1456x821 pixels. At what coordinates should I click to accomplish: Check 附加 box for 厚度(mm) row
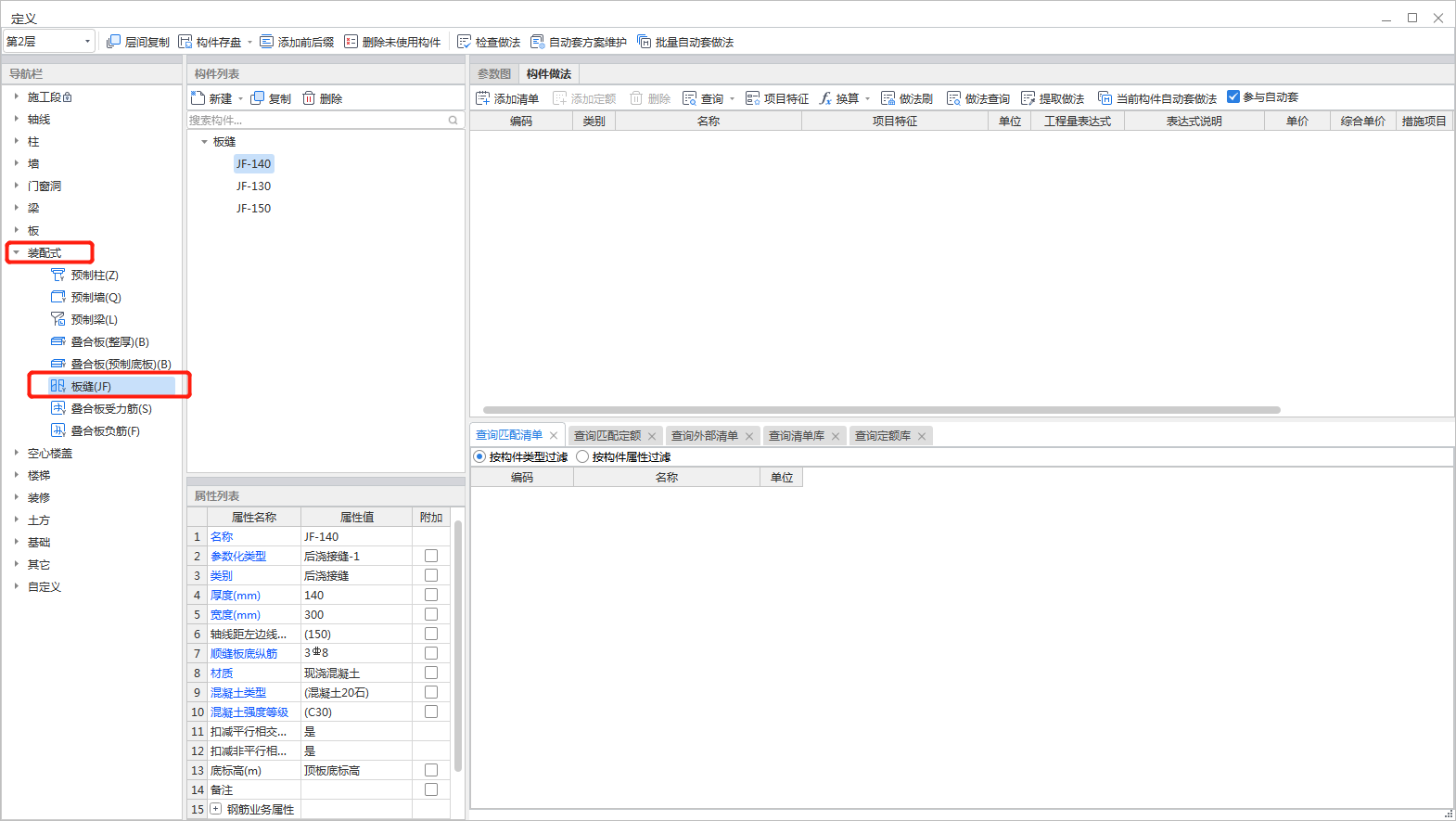[x=431, y=595]
